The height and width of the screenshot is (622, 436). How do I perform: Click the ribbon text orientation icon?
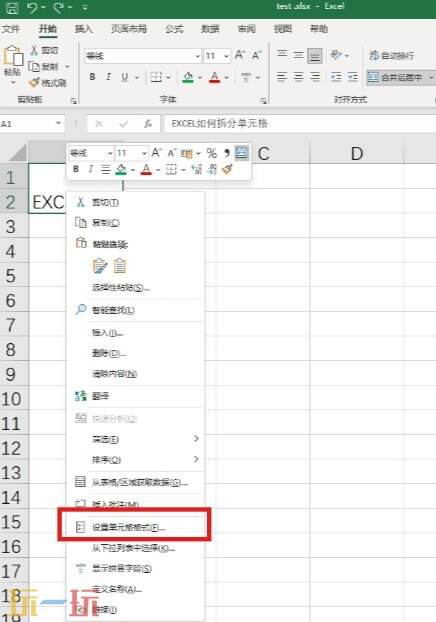pos(336,55)
